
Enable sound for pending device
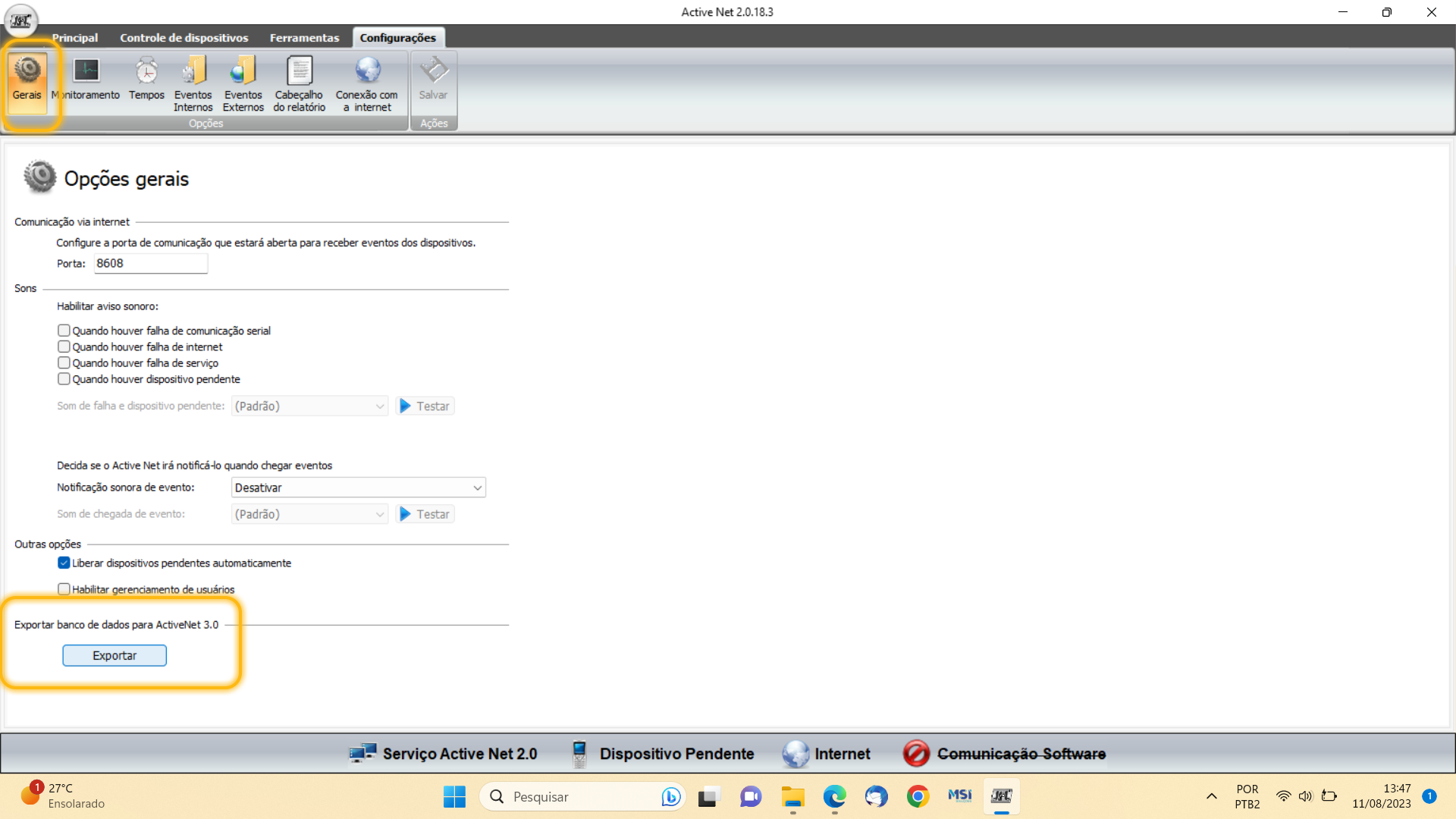(x=64, y=379)
